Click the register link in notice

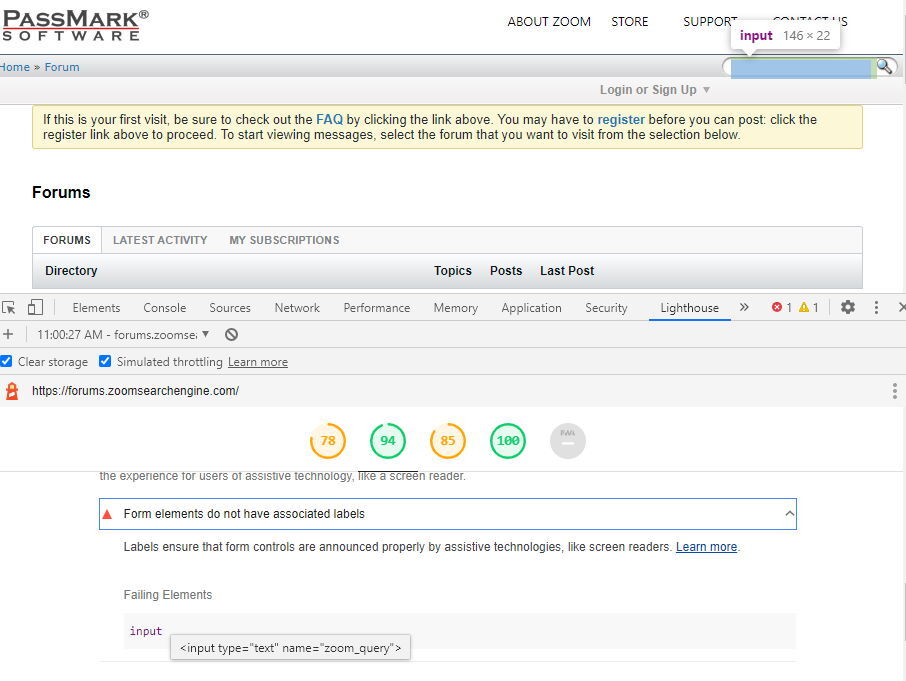tap(621, 120)
